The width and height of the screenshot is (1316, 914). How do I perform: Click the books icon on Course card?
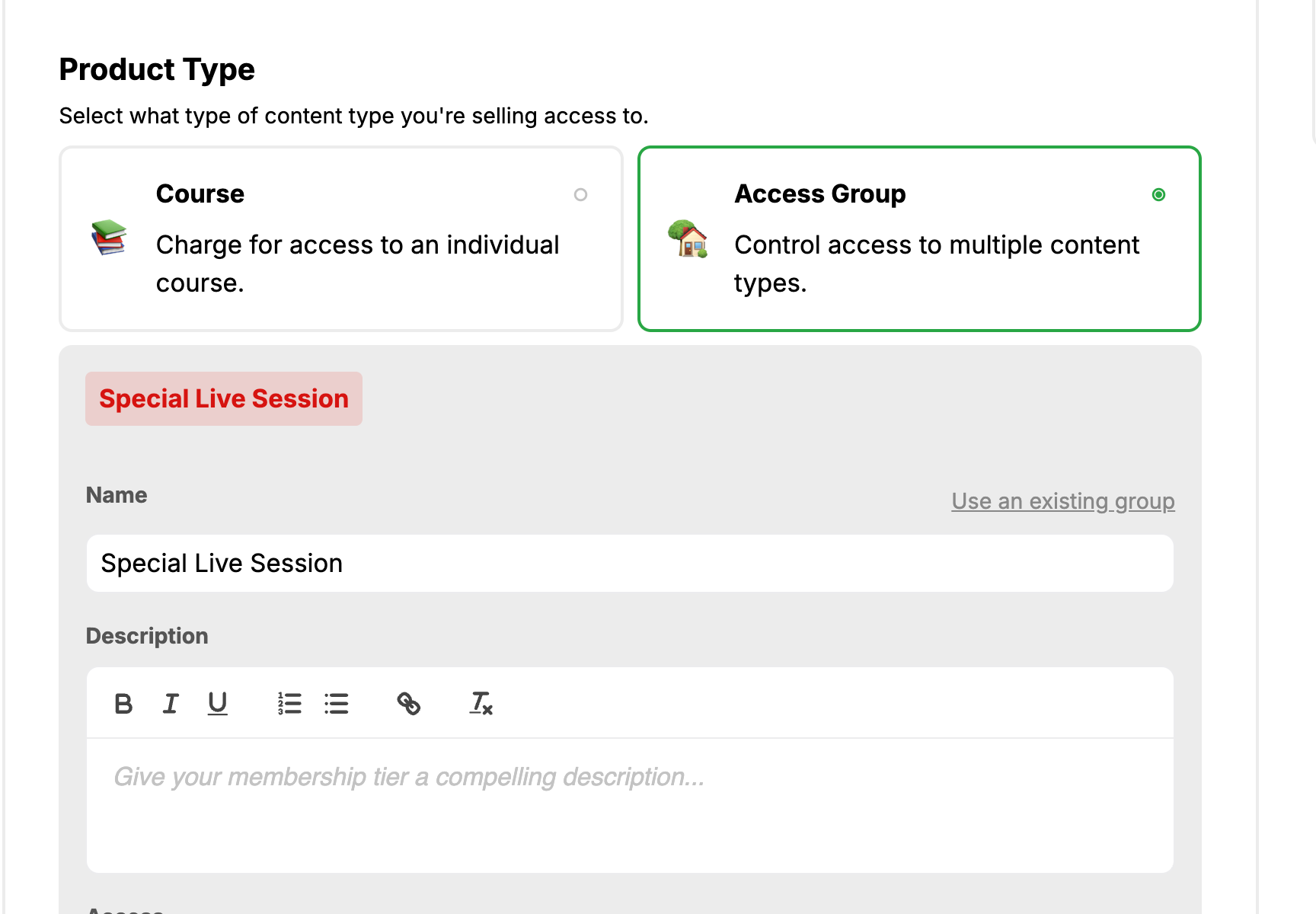[x=109, y=237]
